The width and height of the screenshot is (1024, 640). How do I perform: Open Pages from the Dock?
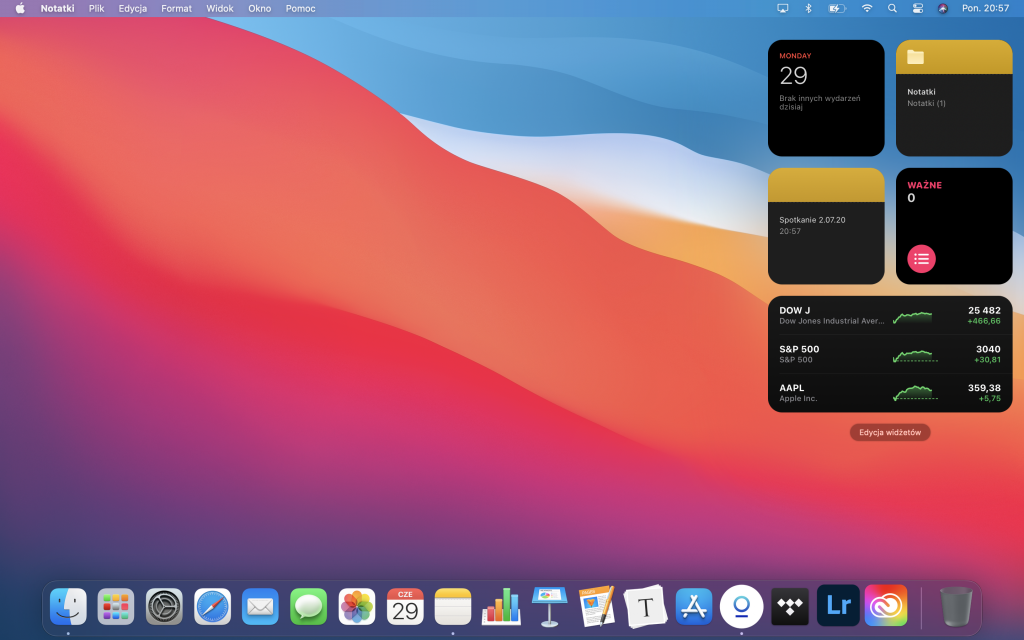coord(596,606)
